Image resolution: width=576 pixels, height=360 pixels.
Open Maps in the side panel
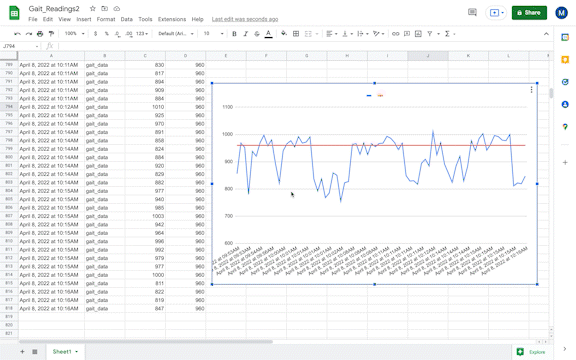coord(565,127)
